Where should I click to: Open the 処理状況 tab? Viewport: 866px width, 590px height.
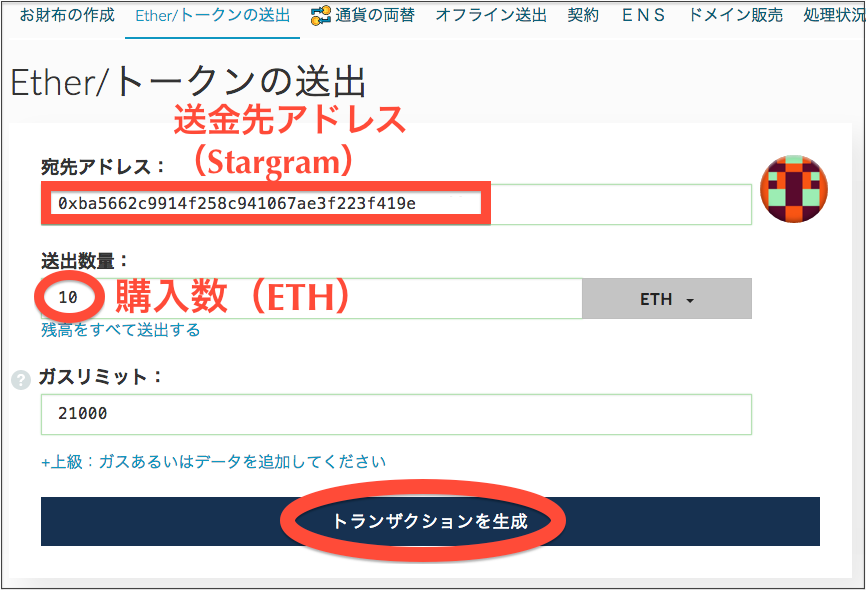coord(834,15)
